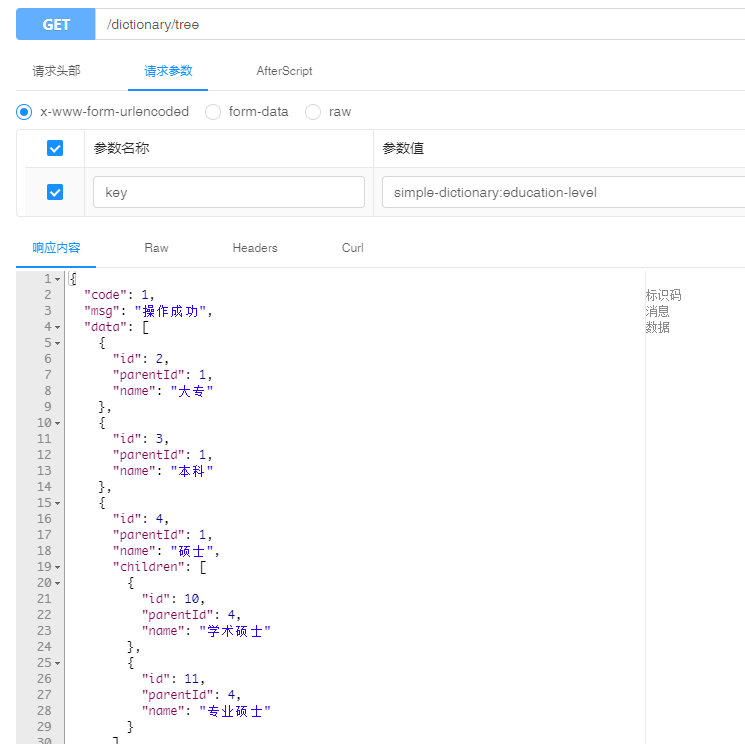Collapse the root object at line 1
Image resolution: width=745 pixels, height=744 pixels.
point(57,279)
